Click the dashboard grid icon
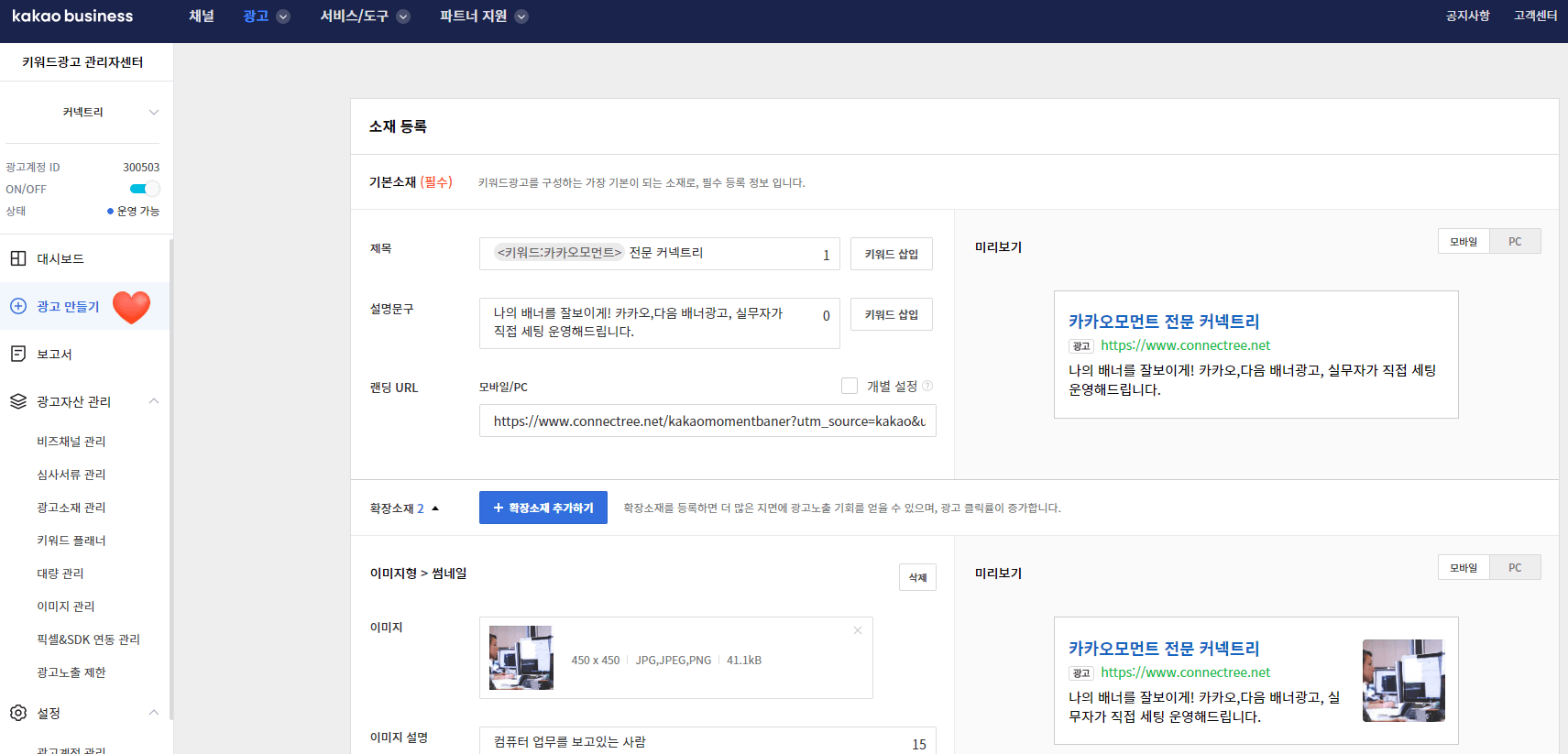Viewport: 1568px width, 754px height. point(18,258)
